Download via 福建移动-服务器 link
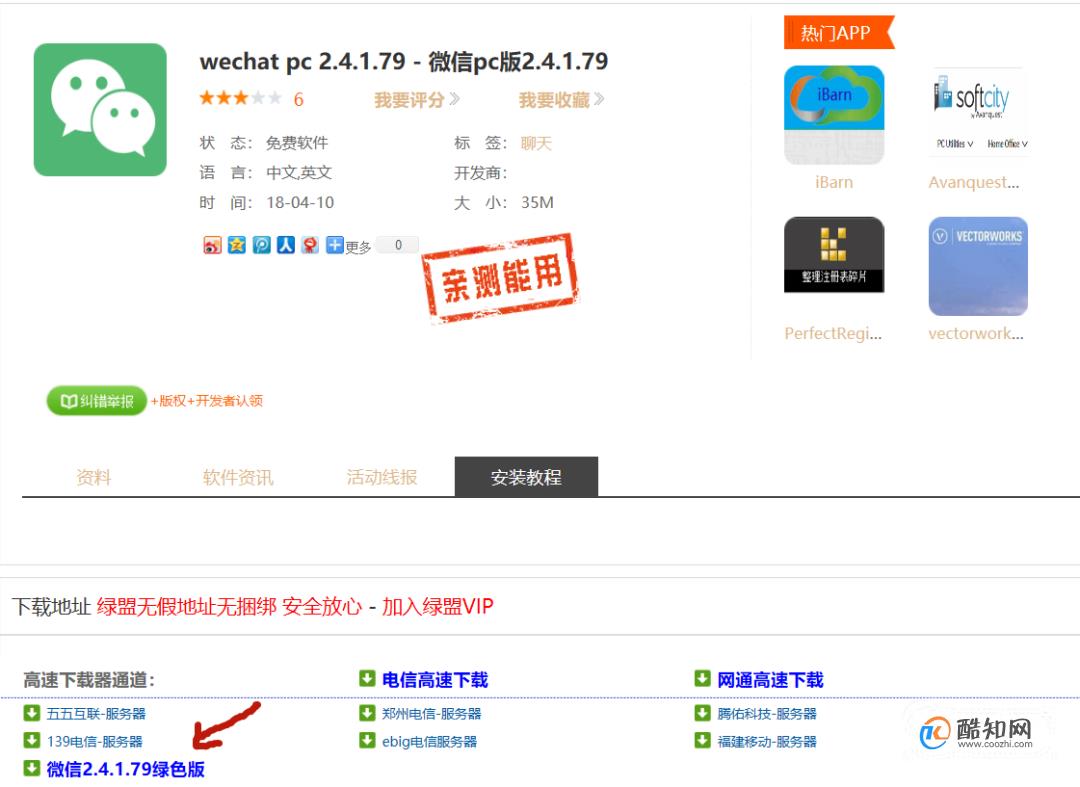The width and height of the screenshot is (1080, 787). pyautogui.click(x=767, y=742)
